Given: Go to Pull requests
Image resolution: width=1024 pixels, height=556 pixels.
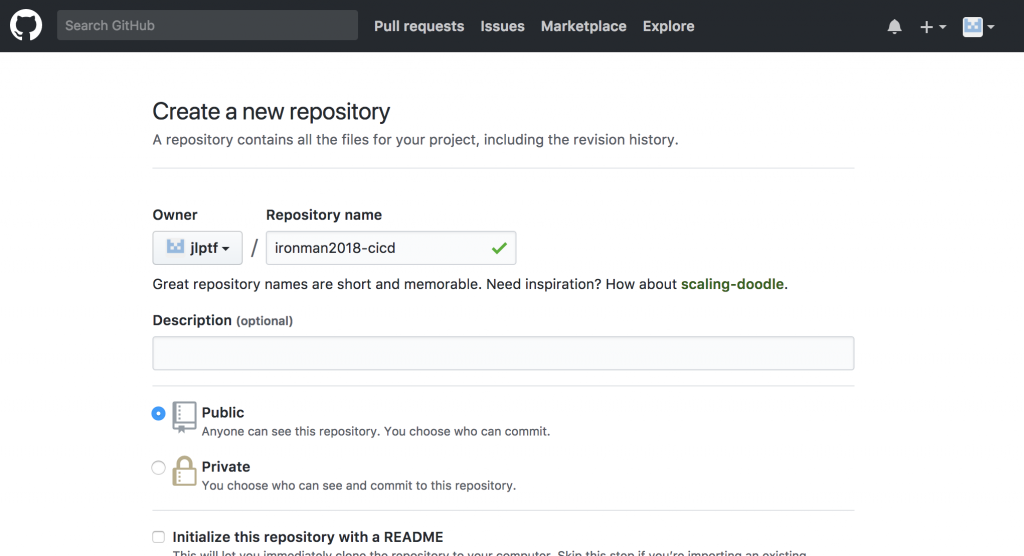Looking at the screenshot, I should tap(419, 26).
